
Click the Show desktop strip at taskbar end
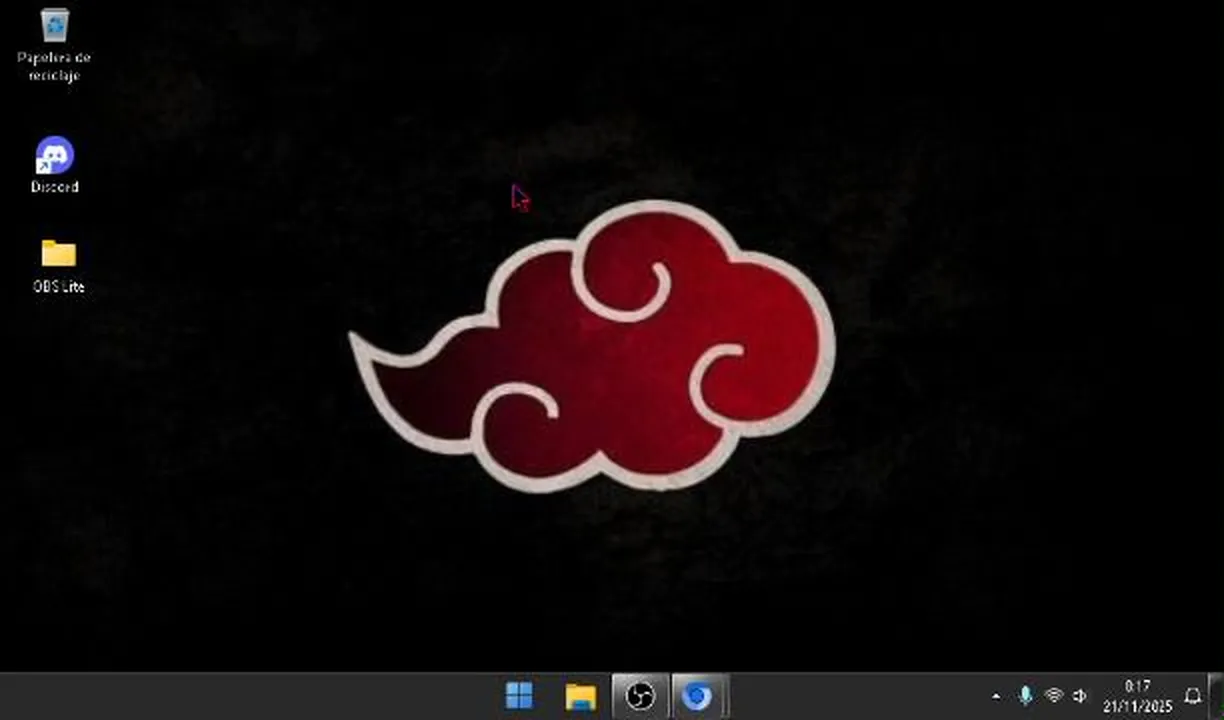[x=1217, y=696]
